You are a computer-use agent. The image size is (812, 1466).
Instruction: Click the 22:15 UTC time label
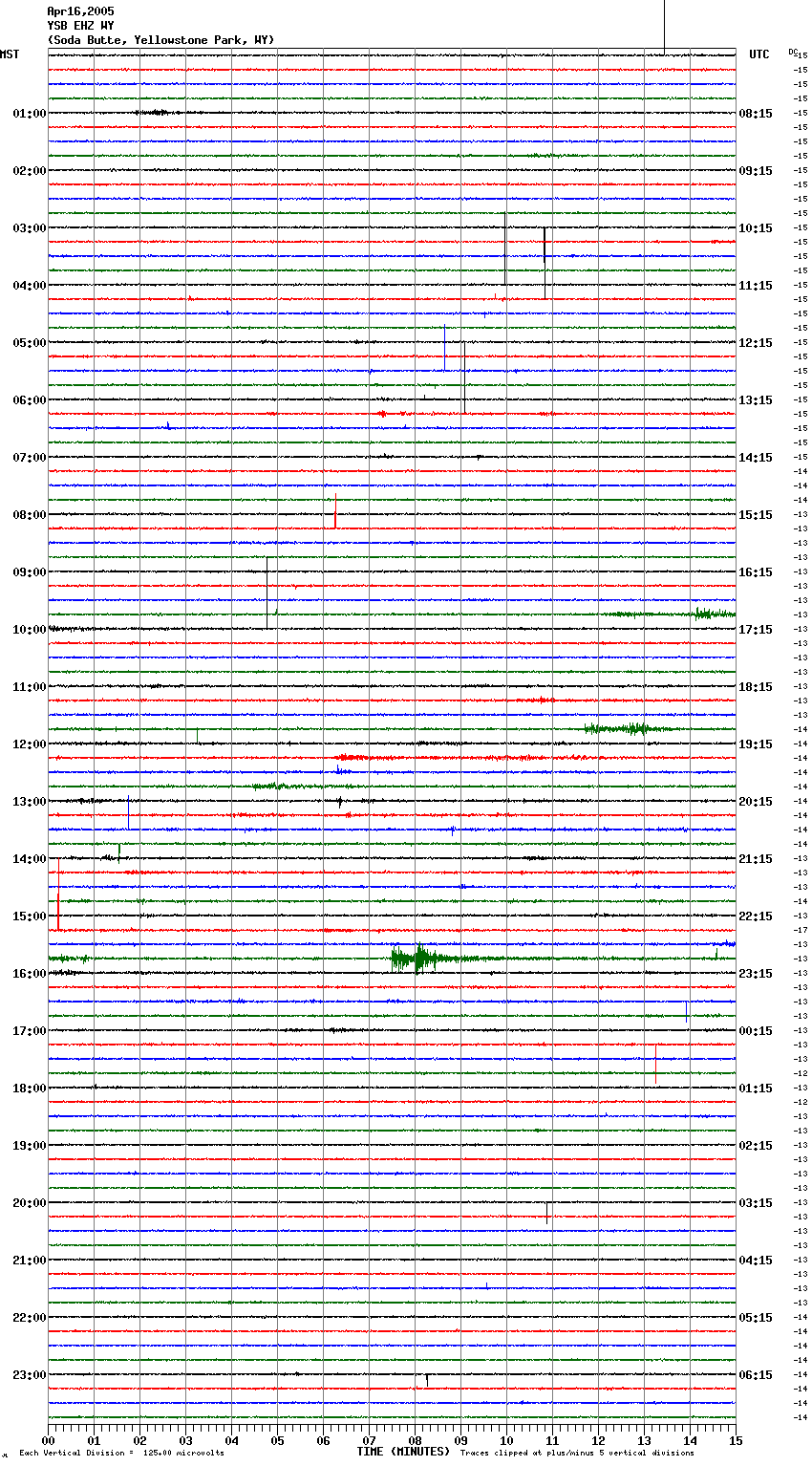(756, 916)
